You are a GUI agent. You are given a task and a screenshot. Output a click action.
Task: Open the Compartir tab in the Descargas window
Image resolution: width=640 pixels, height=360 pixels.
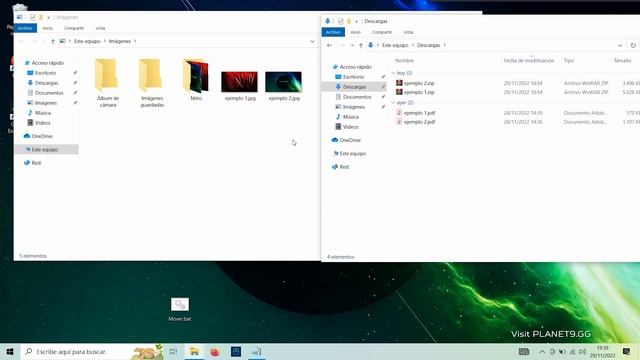[x=382, y=32]
